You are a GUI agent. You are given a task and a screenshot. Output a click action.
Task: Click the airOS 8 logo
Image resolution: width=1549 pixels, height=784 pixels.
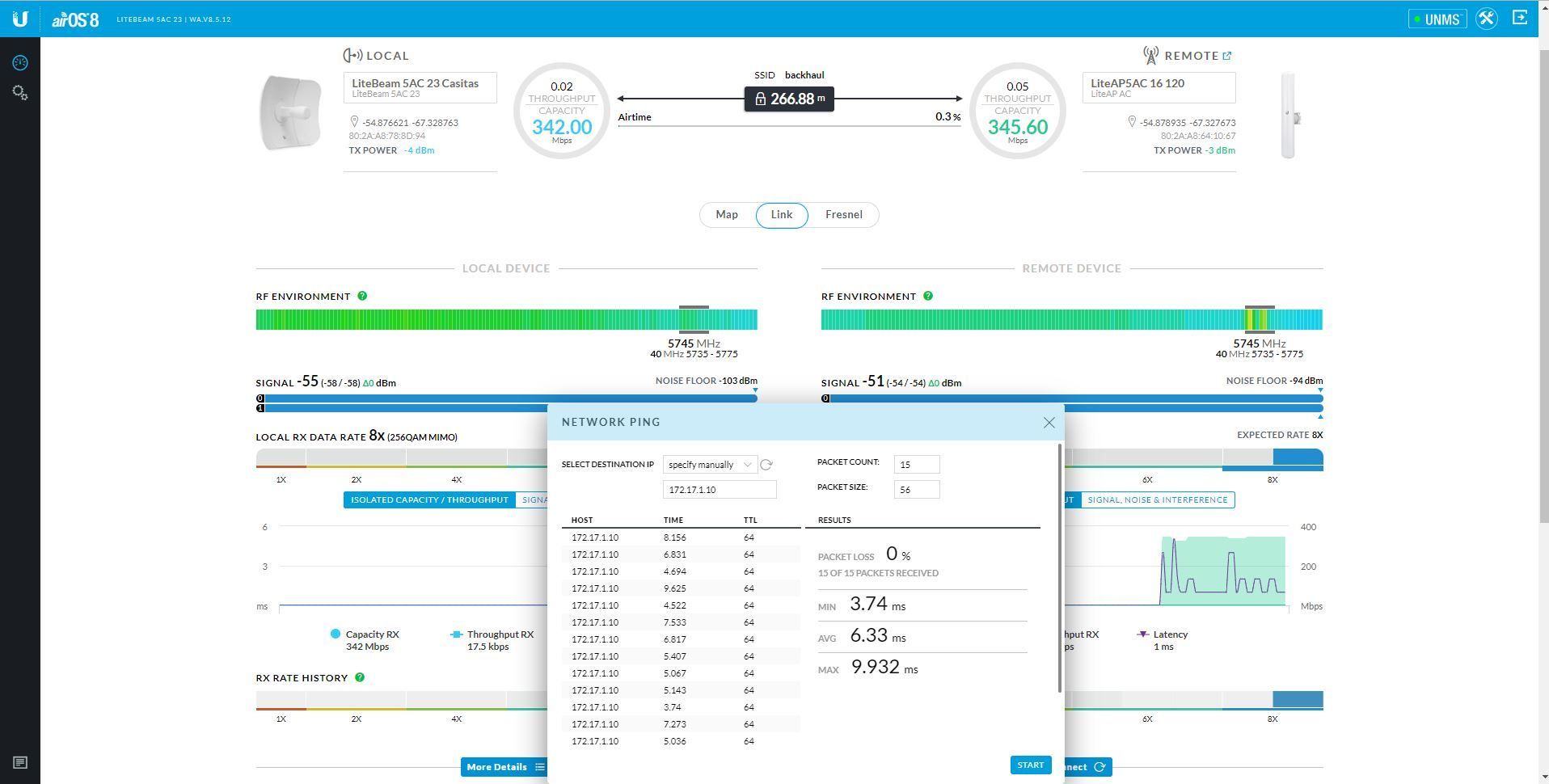75,19
